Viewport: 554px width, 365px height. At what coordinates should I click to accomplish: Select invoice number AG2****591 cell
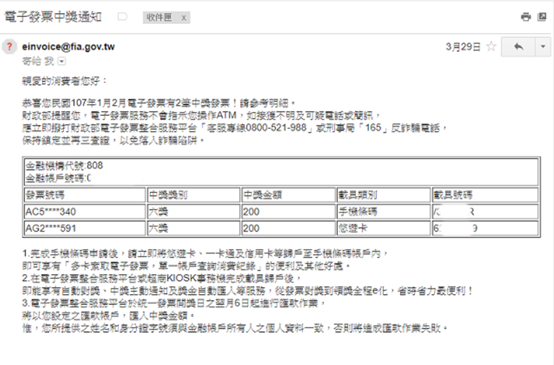click(85, 228)
